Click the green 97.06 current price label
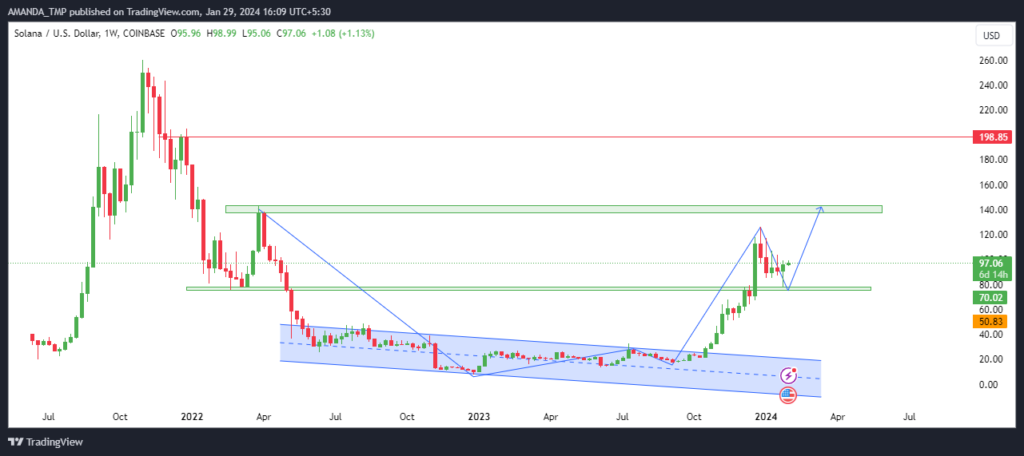Viewport: 1024px width, 456px height. [991, 263]
